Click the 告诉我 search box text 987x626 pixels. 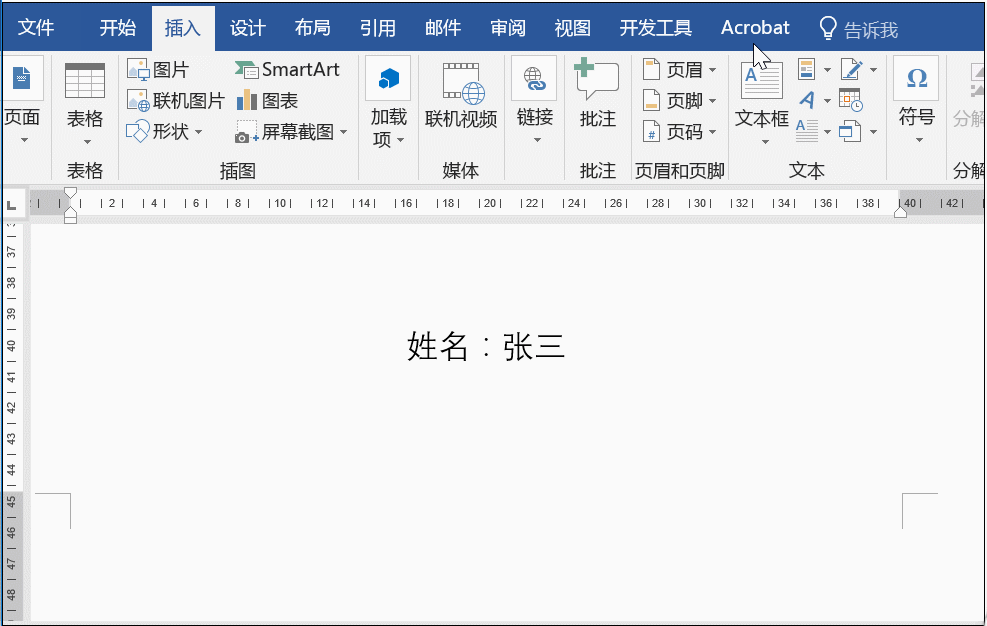point(871,30)
